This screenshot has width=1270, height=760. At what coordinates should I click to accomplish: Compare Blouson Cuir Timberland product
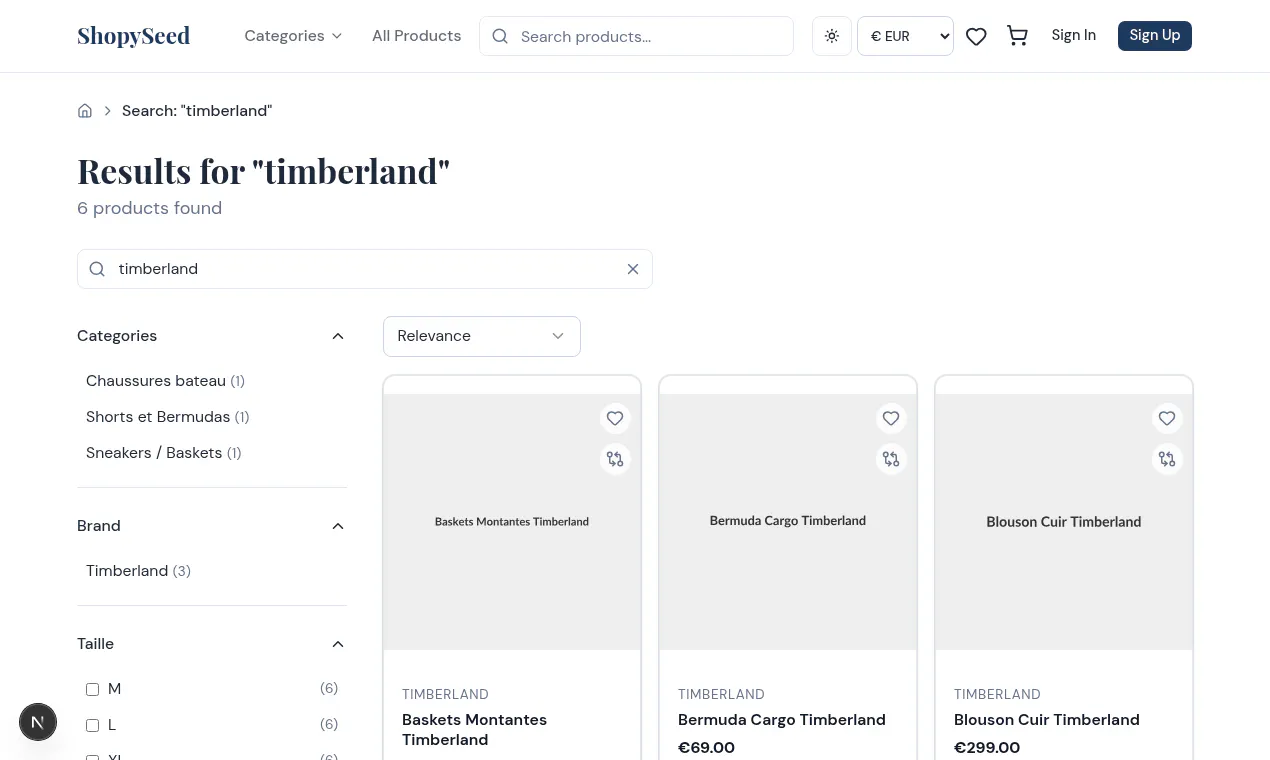[1167, 459]
